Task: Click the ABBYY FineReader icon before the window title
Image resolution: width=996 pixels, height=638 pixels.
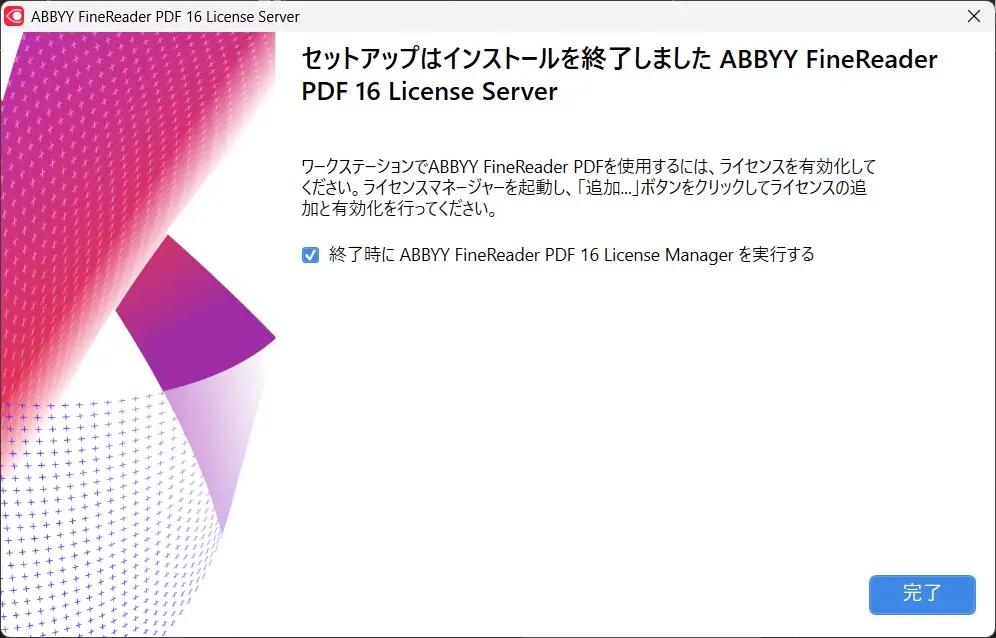Action: (x=17, y=16)
